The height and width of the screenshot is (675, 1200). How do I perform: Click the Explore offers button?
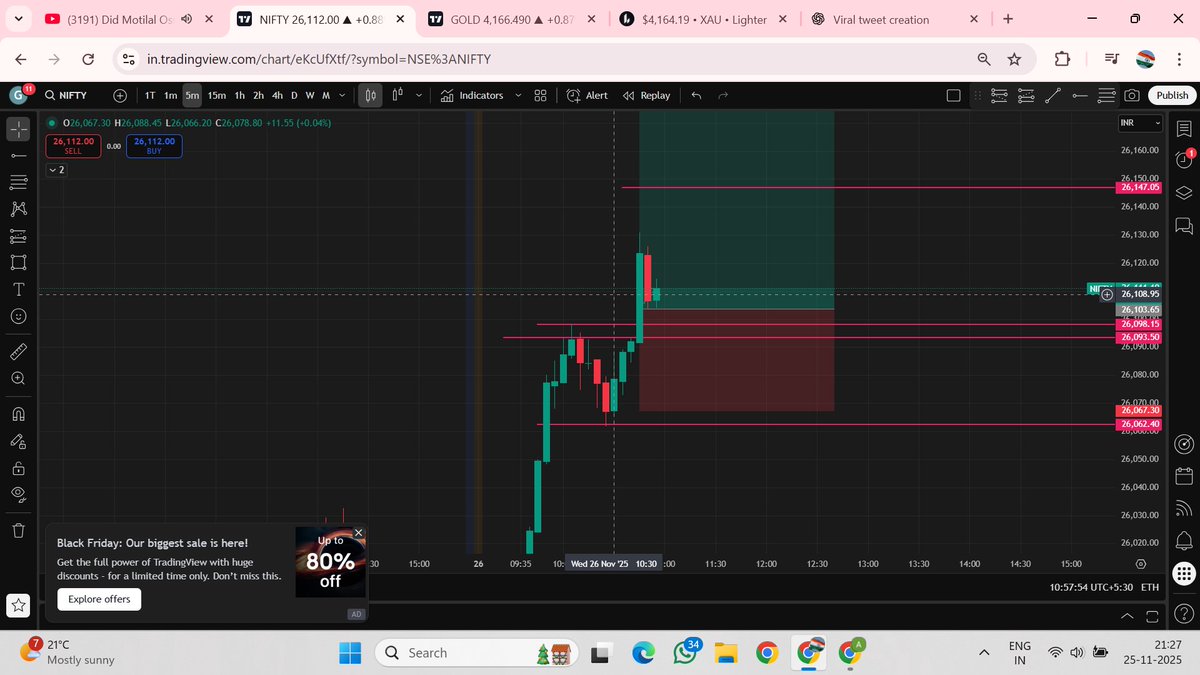pyautogui.click(x=98, y=599)
